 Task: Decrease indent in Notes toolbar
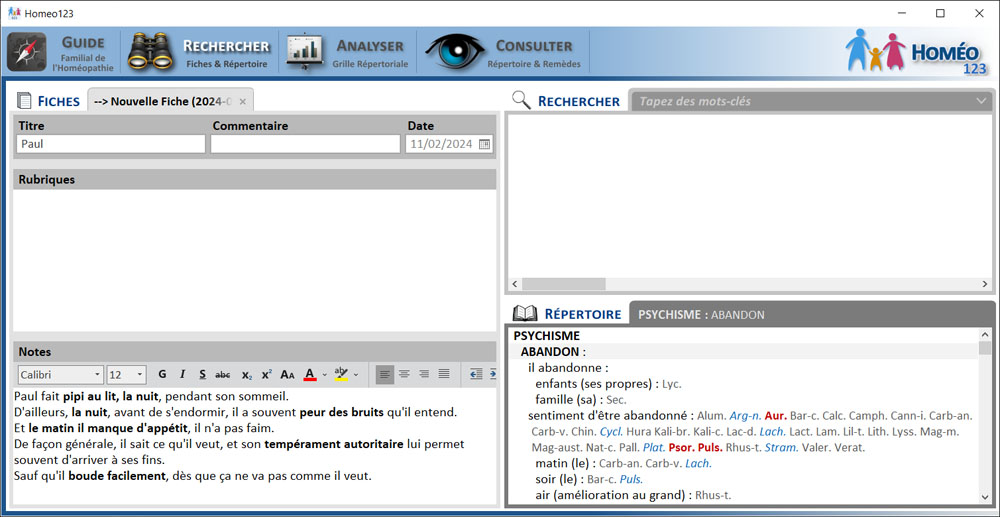tap(476, 374)
